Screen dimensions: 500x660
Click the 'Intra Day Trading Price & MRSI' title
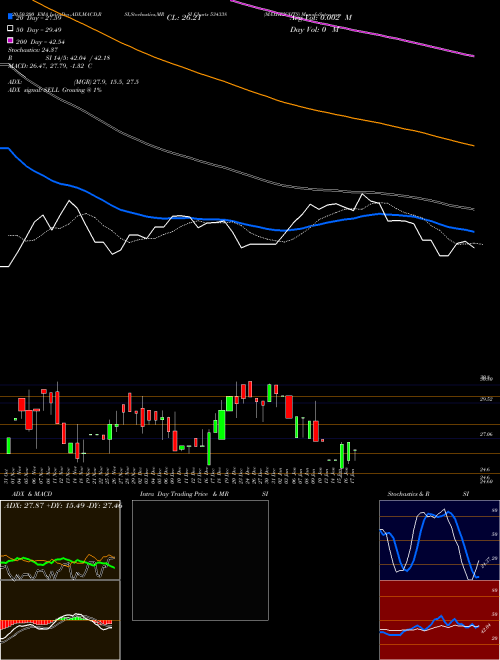point(204,494)
